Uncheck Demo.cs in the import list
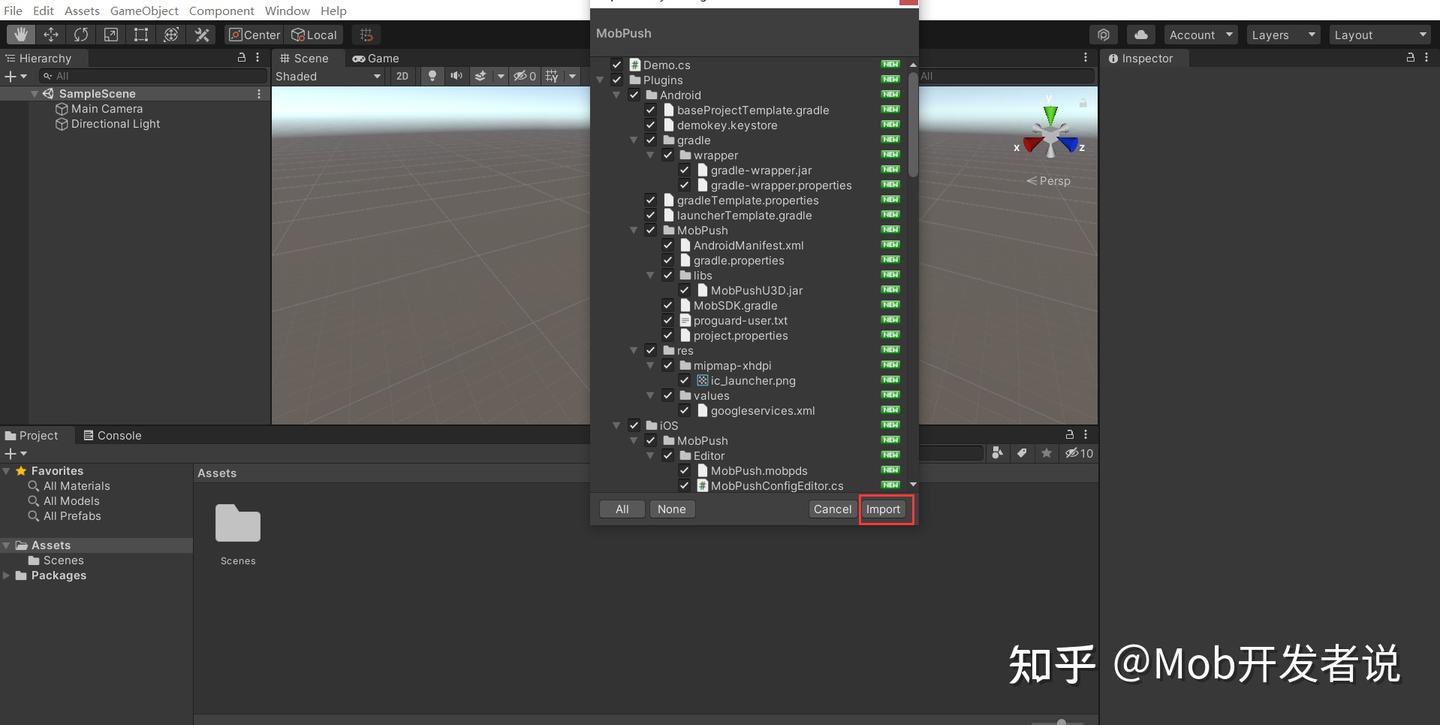Image resolution: width=1440 pixels, height=725 pixels. coord(617,65)
